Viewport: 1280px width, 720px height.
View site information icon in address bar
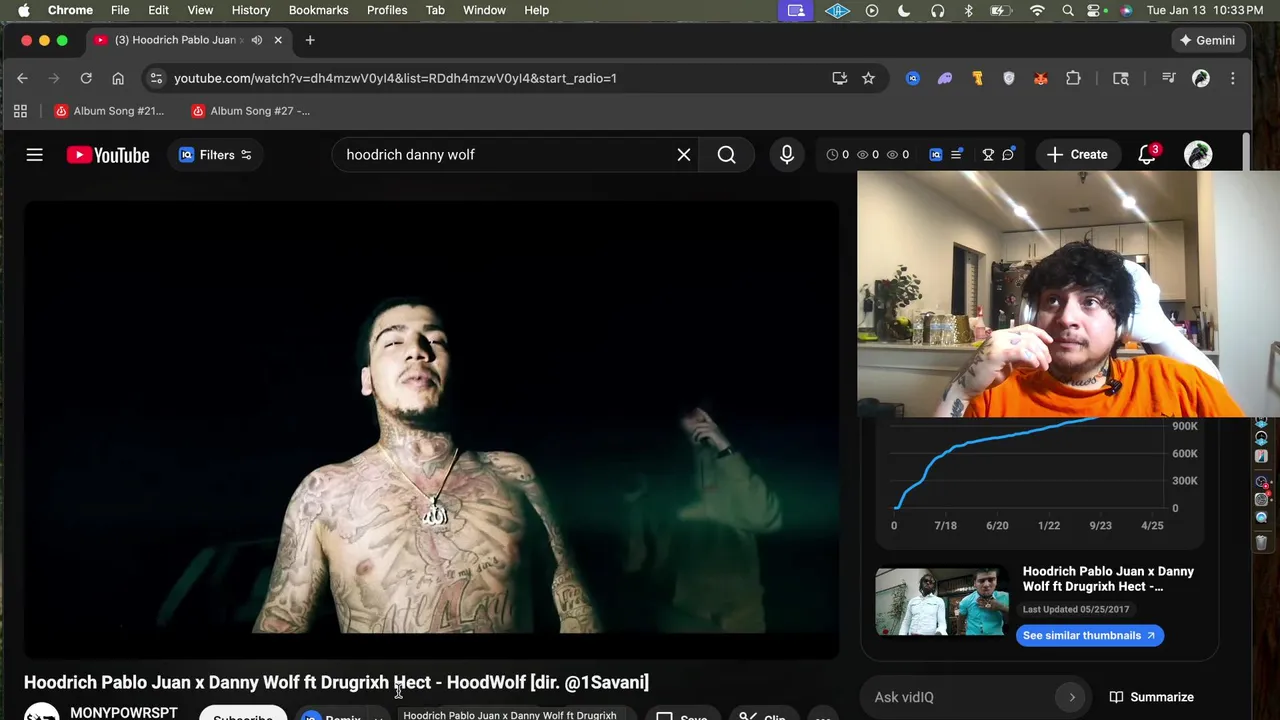[x=155, y=78]
